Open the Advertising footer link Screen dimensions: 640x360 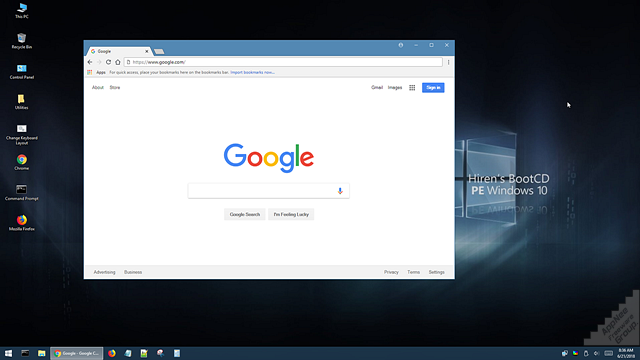[x=104, y=272]
